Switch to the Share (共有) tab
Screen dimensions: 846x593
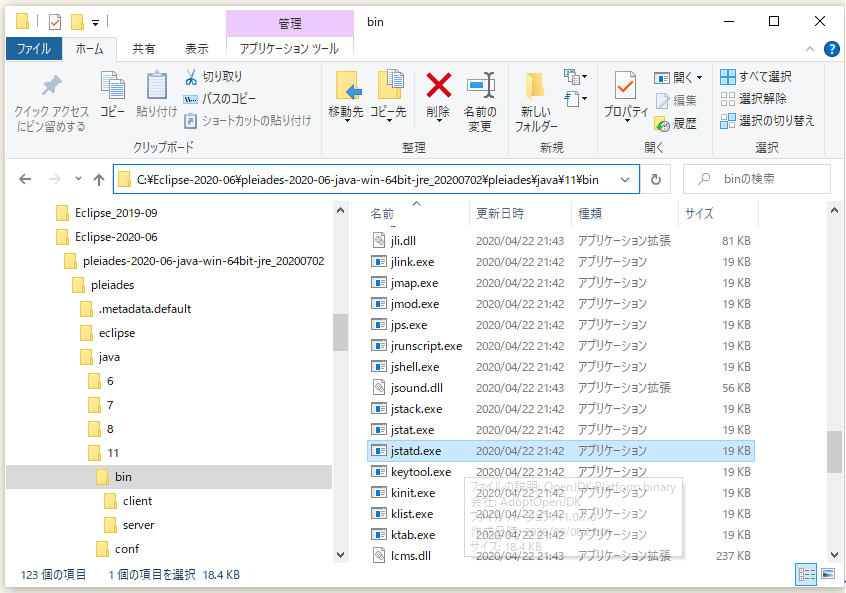click(x=144, y=49)
